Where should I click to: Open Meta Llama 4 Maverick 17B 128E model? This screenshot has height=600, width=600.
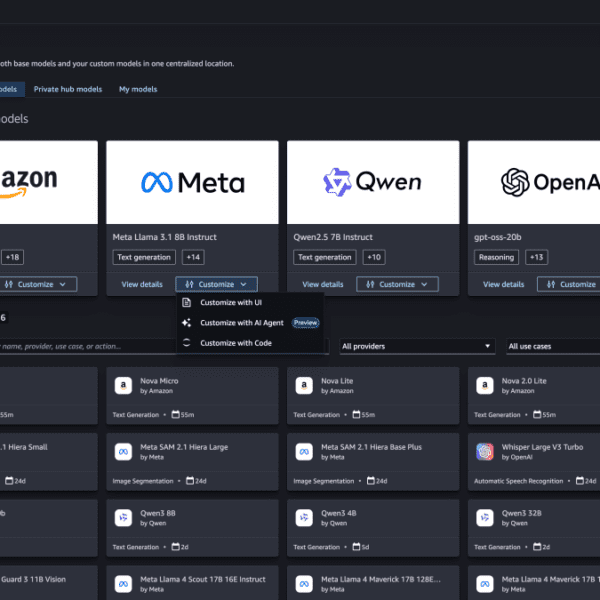point(381,579)
